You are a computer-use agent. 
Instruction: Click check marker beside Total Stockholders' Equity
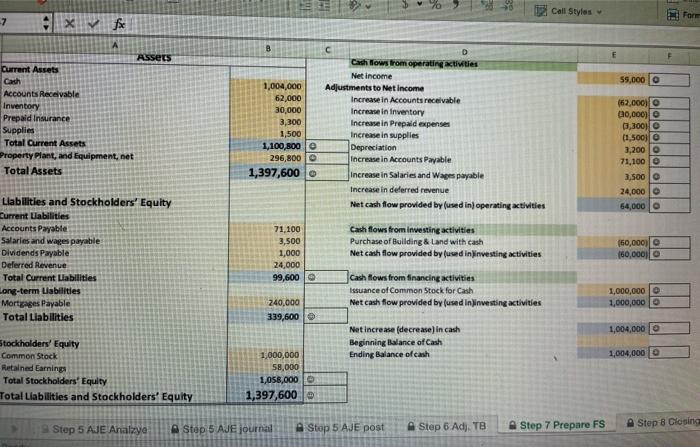click(311, 380)
